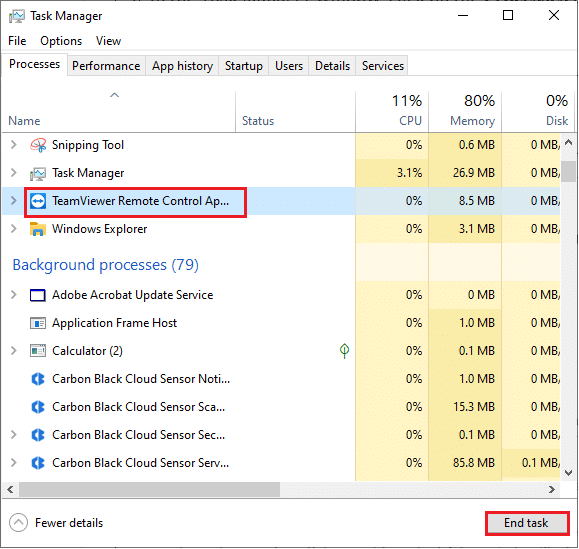The width and height of the screenshot is (579, 549).
Task: Click the Windows Explorer folder icon
Action: click(x=38, y=229)
